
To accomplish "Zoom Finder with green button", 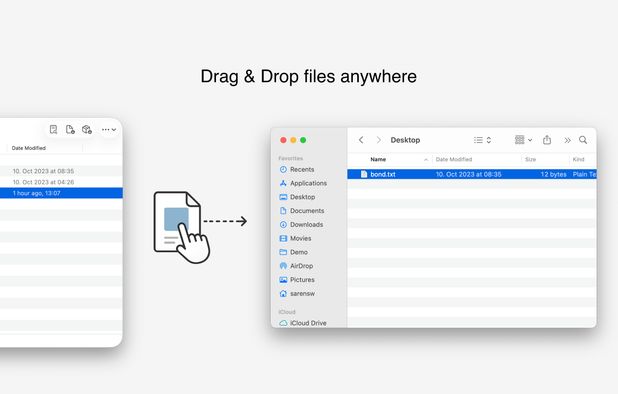I will (303, 140).
